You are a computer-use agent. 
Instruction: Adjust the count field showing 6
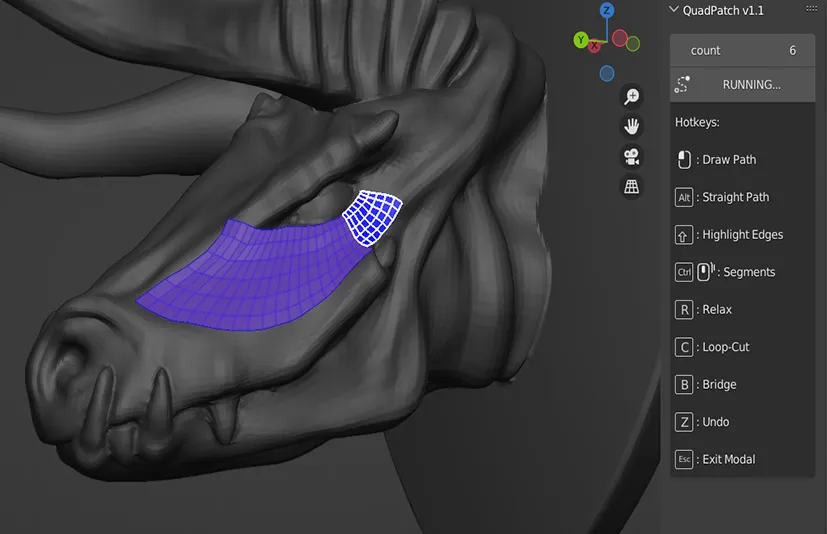point(743,50)
